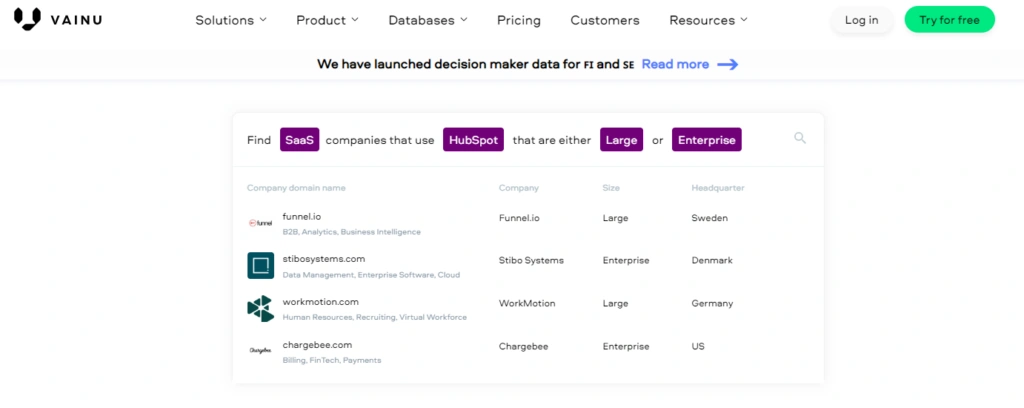The height and width of the screenshot is (408, 1024).
Task: Expand the Resources menu
Action: coord(709,20)
